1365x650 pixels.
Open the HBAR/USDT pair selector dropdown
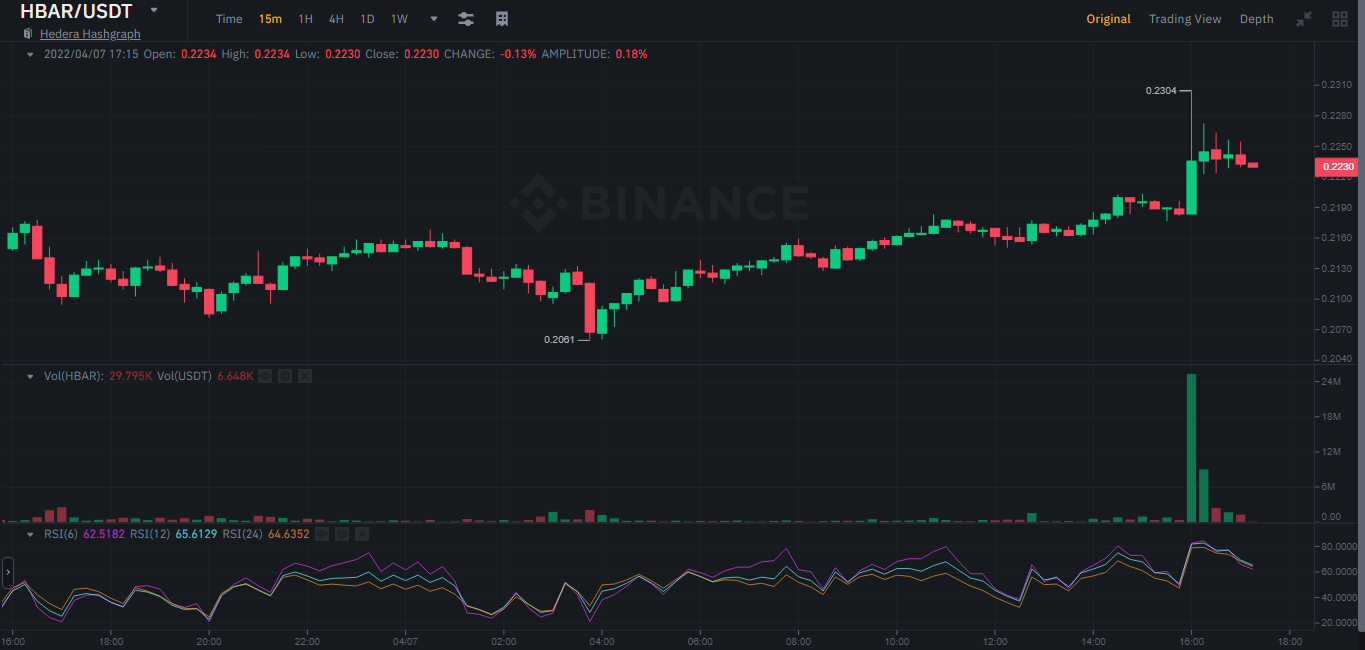pyautogui.click(x=153, y=10)
